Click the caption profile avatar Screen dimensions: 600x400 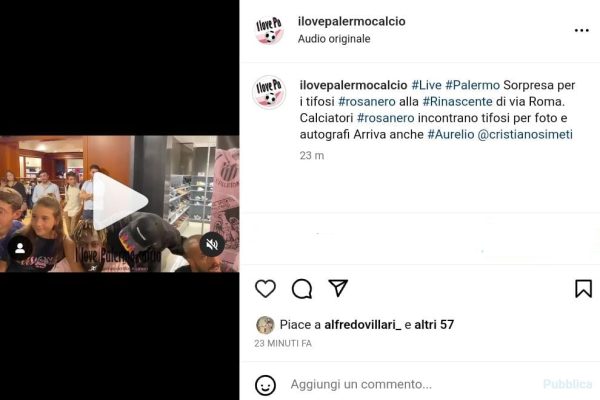click(x=269, y=92)
